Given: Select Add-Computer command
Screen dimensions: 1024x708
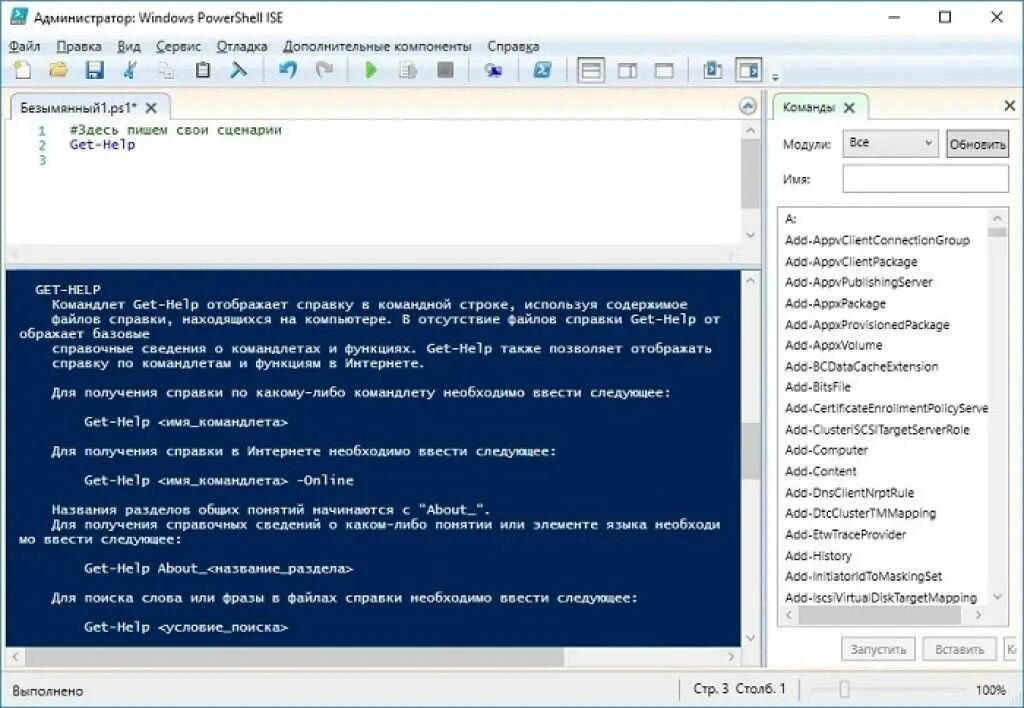Looking at the screenshot, I should tap(826, 451).
